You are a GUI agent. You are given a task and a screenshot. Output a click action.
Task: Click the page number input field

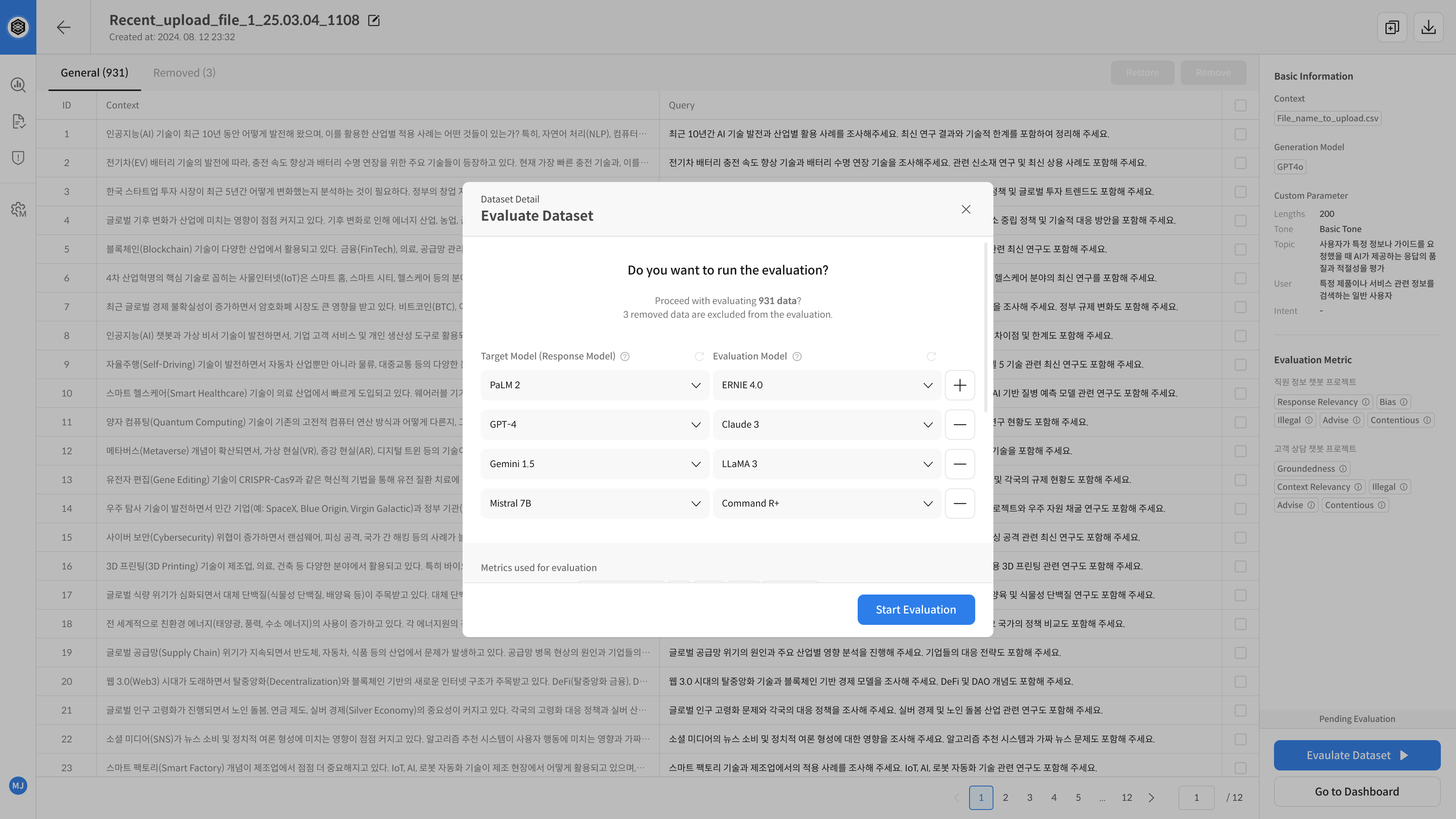(x=1197, y=797)
